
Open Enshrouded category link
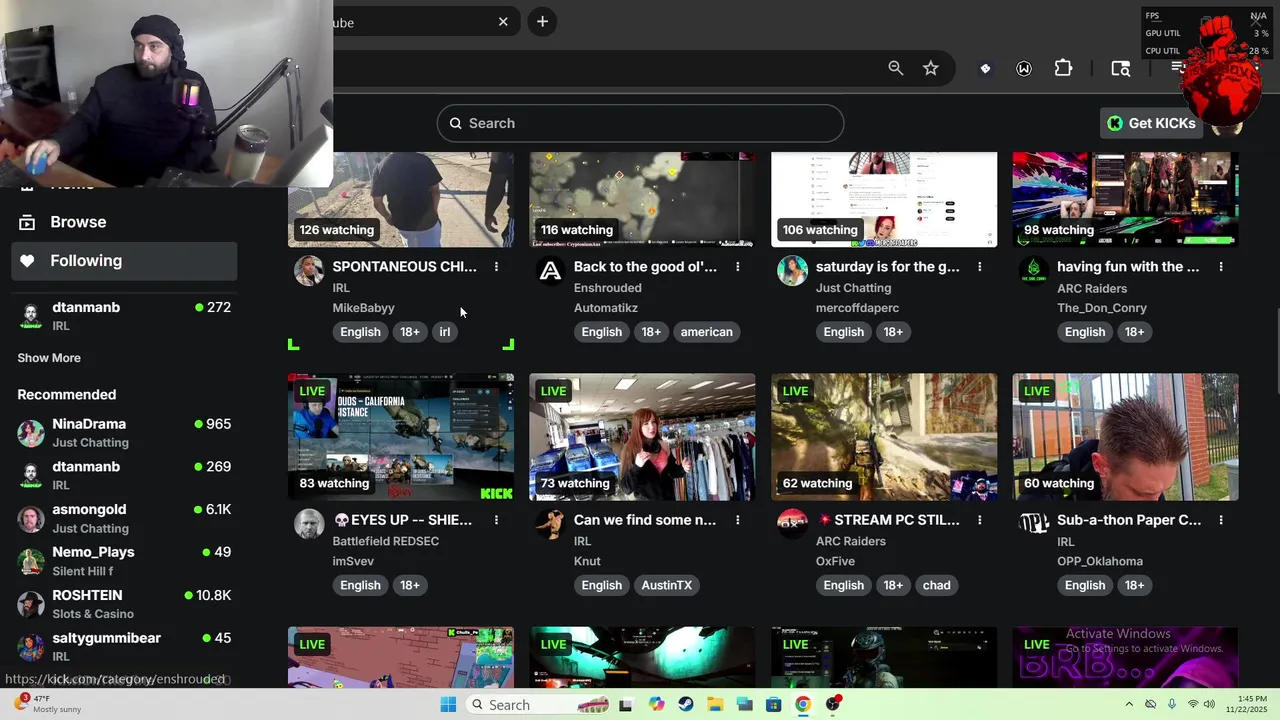(x=608, y=288)
